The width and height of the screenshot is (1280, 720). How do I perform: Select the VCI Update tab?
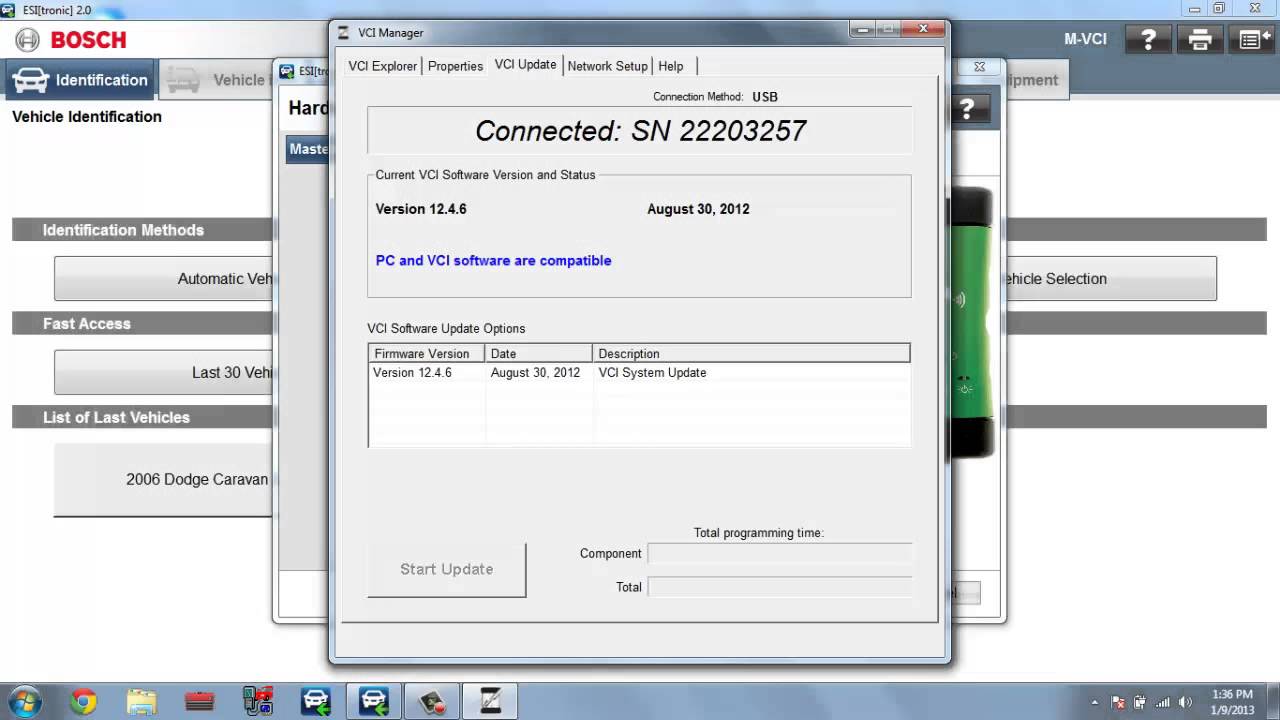525,65
